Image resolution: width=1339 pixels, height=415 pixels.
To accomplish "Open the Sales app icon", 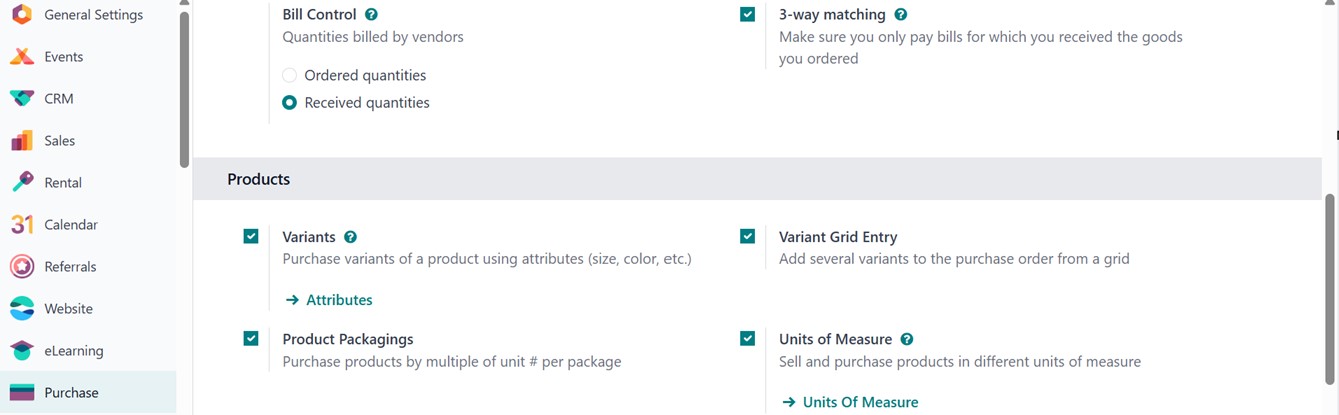I will 22,141.
